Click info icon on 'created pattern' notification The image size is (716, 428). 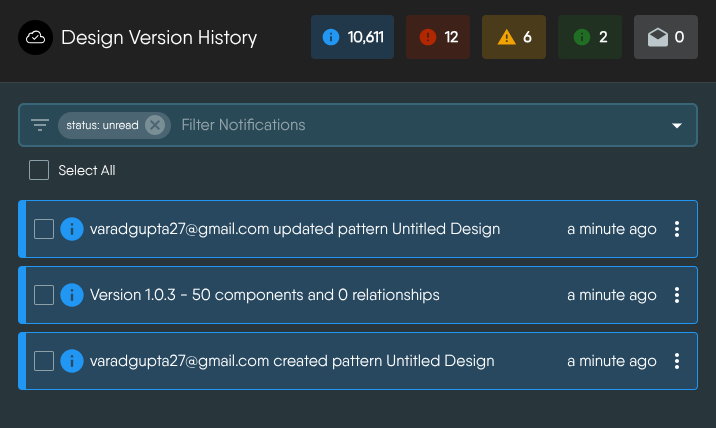pyautogui.click(x=72, y=361)
